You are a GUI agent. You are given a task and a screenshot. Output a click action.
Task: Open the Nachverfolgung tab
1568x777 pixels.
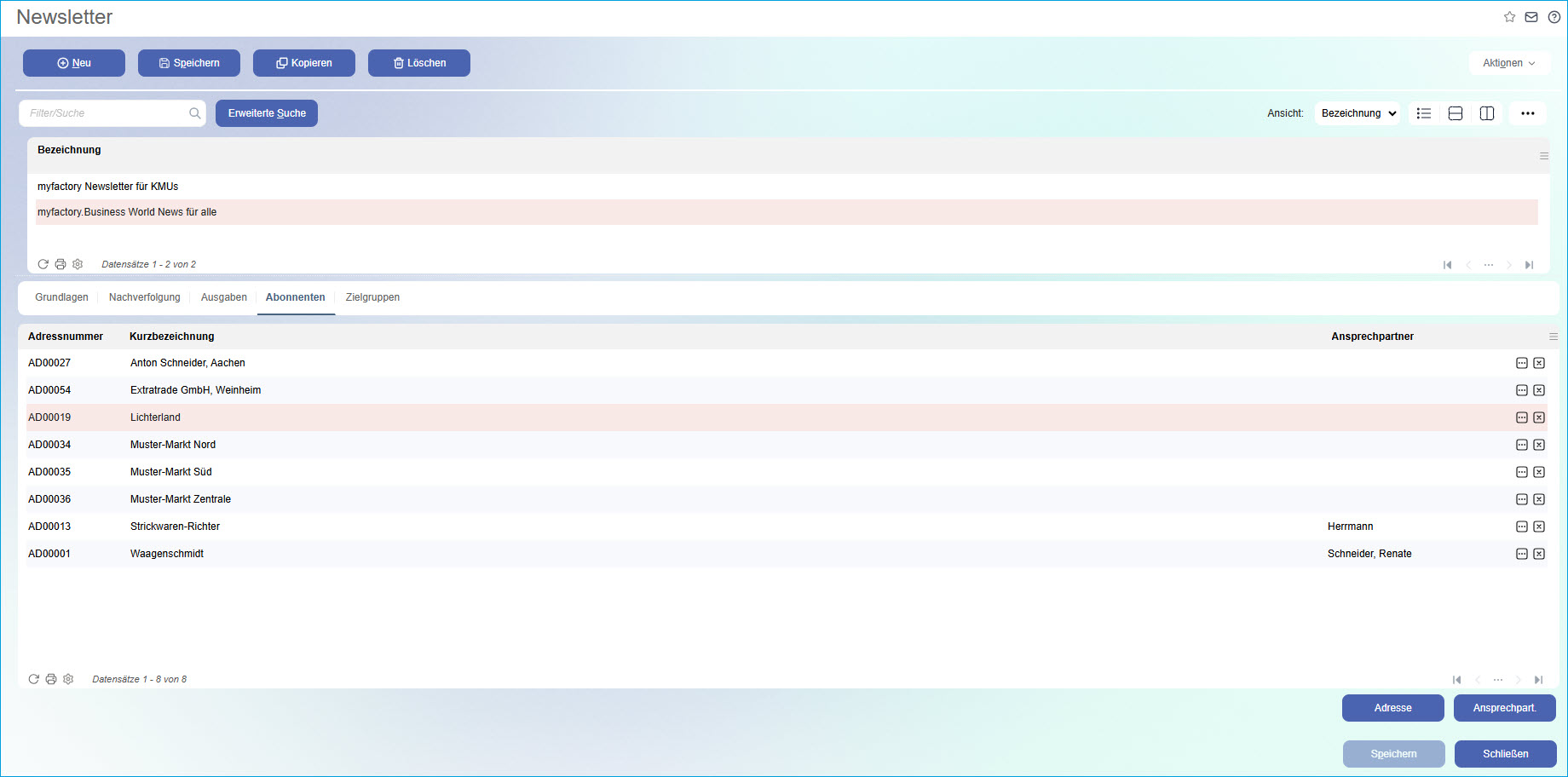point(145,297)
